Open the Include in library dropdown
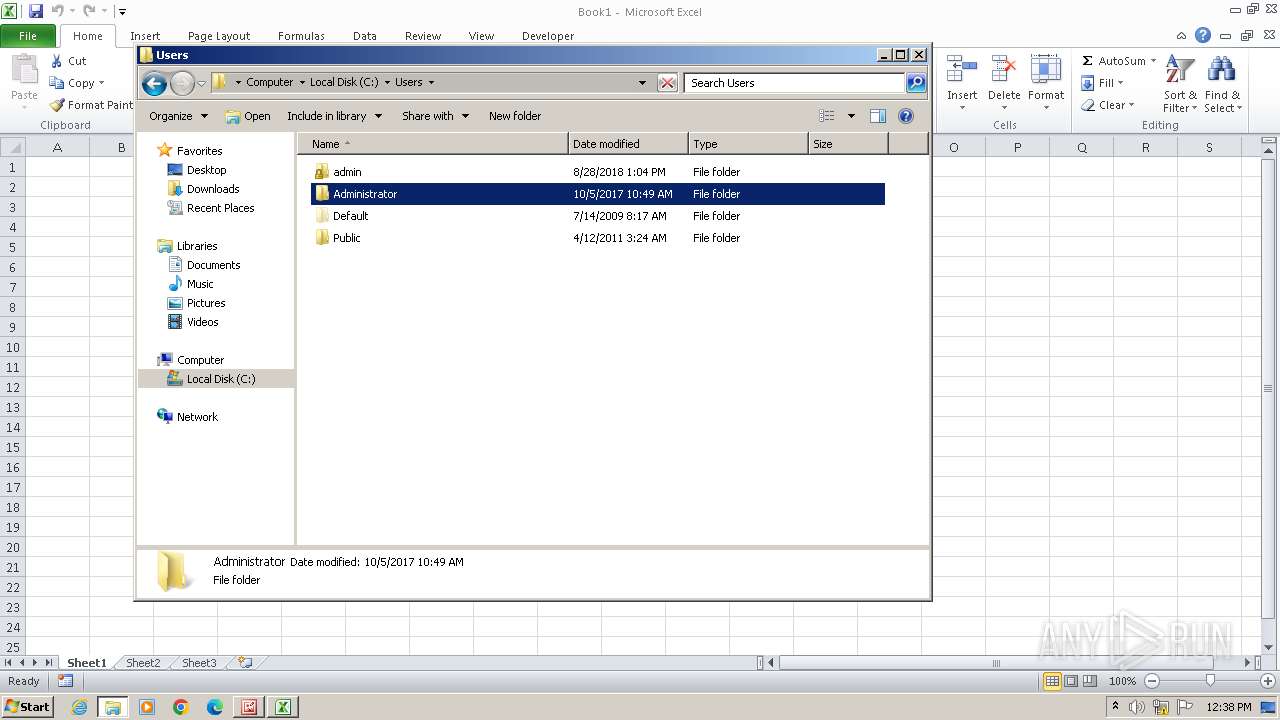This screenshot has width=1280, height=720. [334, 116]
